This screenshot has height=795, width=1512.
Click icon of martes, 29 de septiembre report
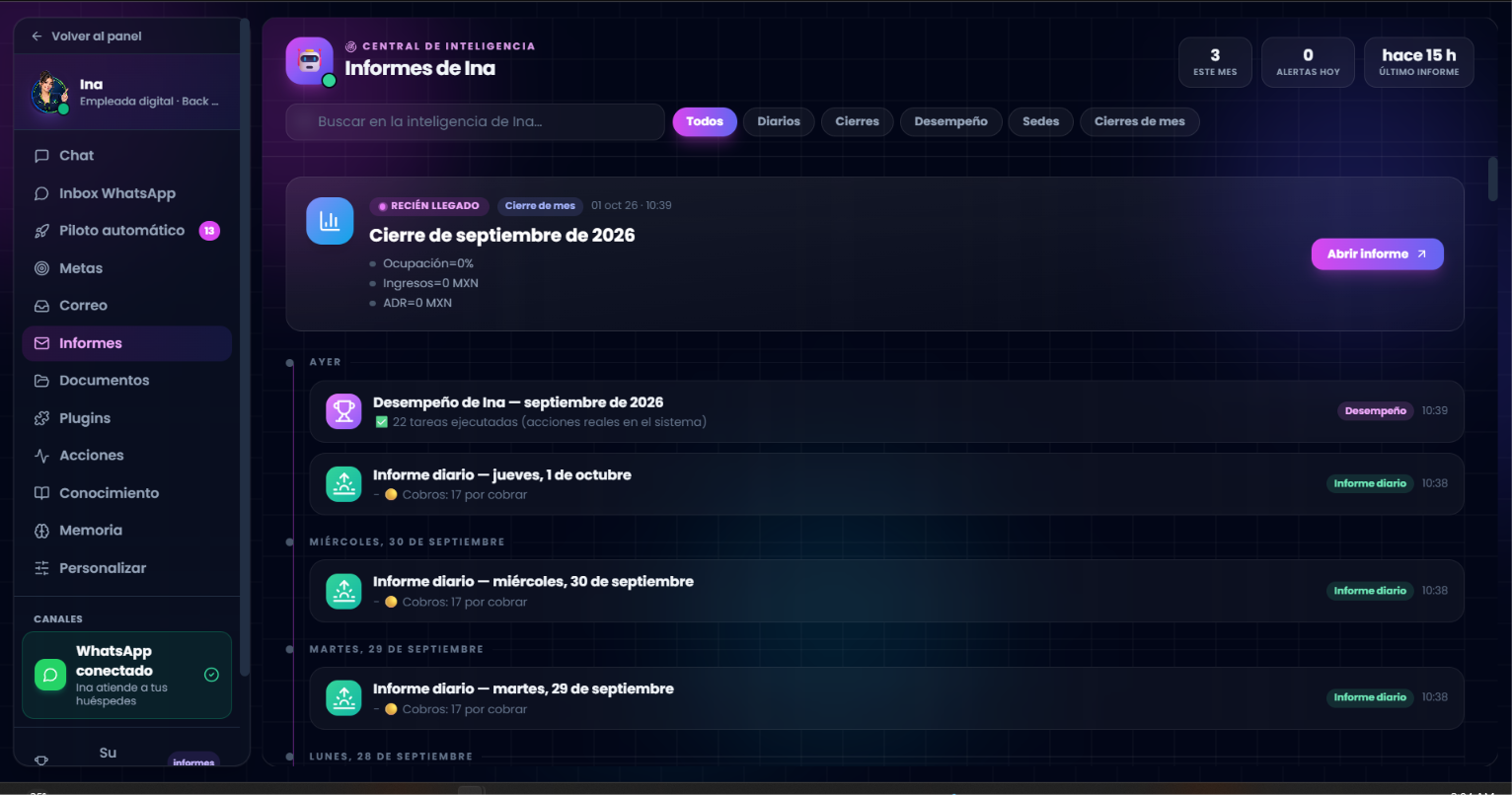point(343,697)
